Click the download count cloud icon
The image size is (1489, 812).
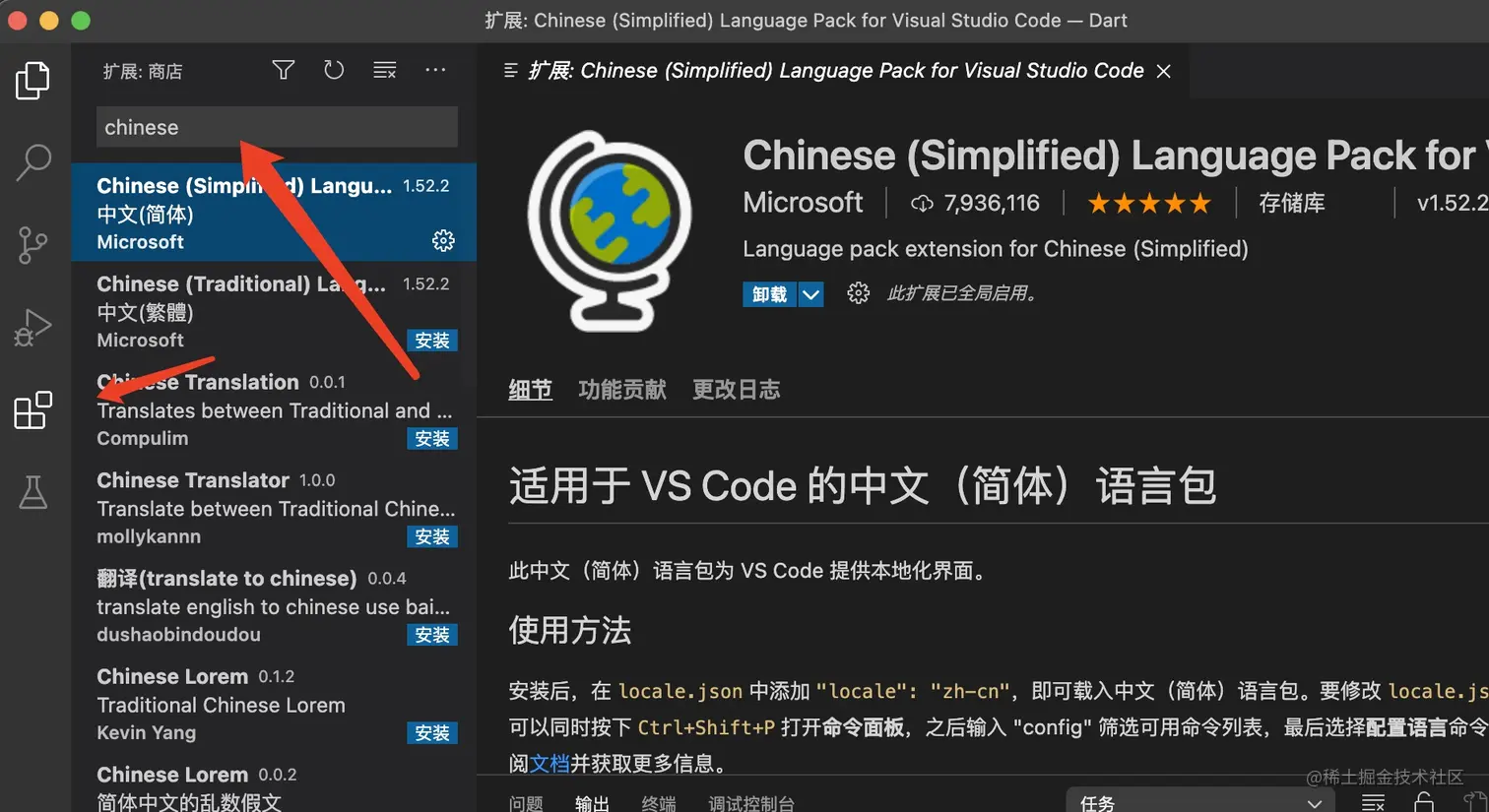[x=922, y=204]
